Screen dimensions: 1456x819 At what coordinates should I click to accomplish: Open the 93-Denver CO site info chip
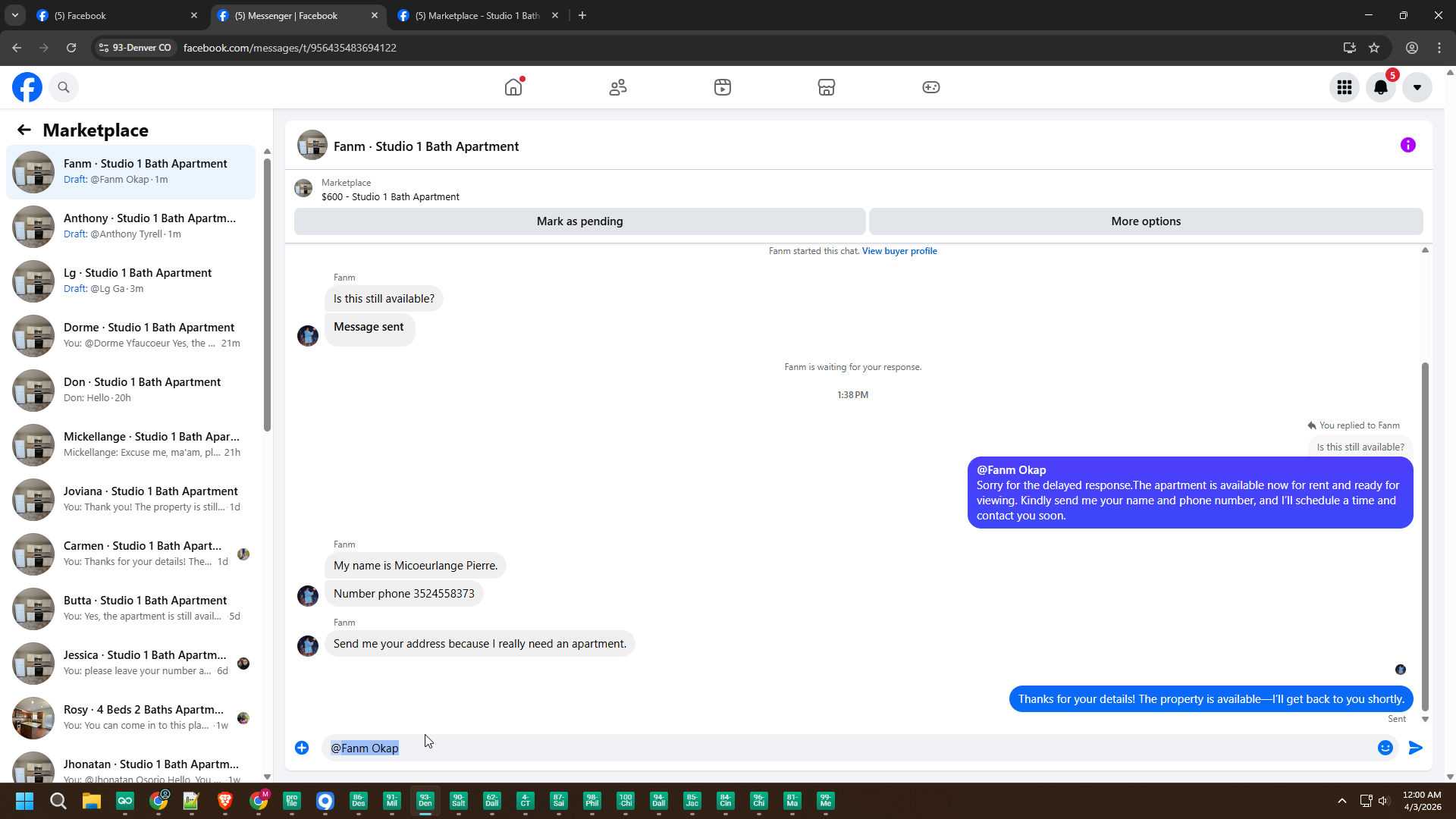(136, 48)
